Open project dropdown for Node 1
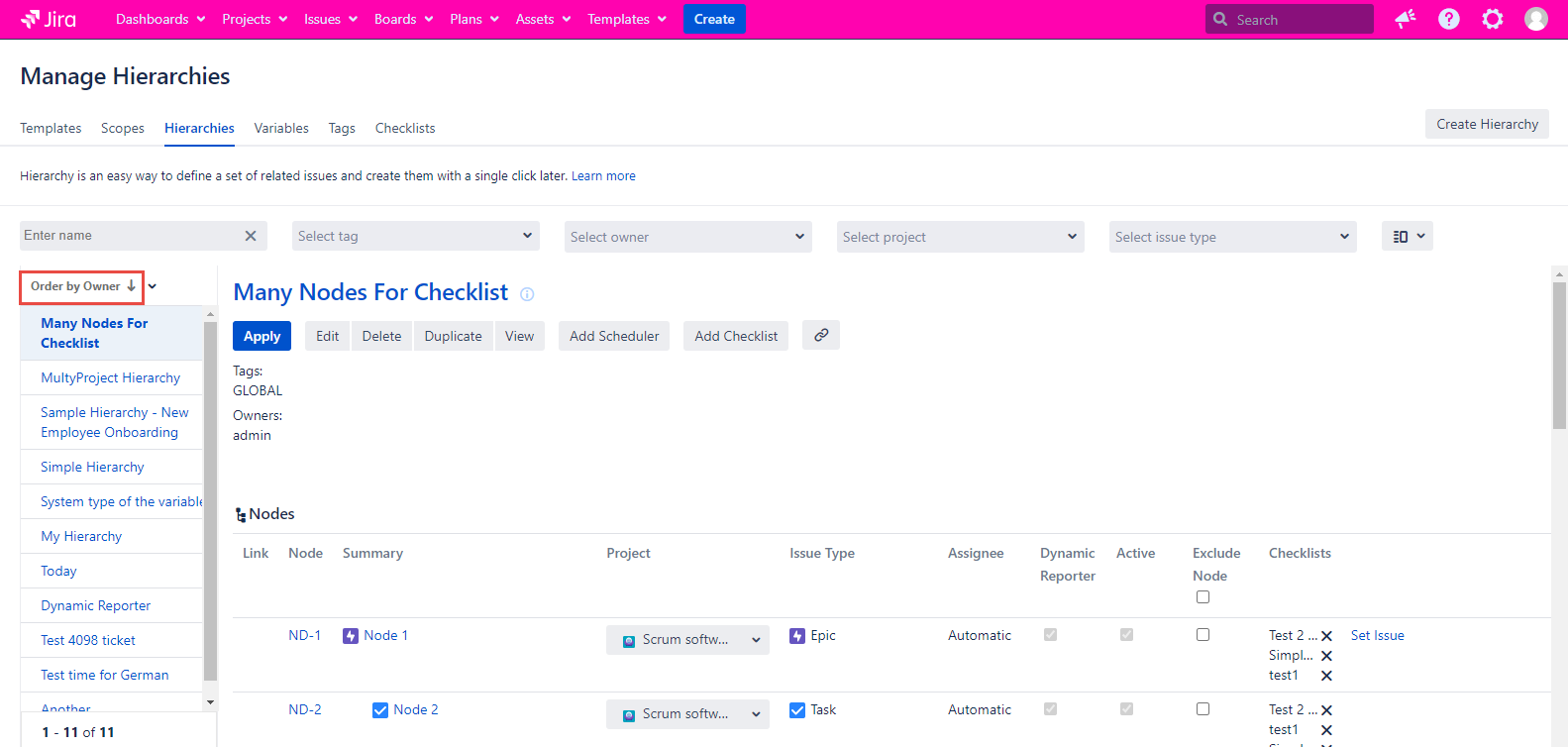This screenshot has height=747, width=1568. click(687, 640)
